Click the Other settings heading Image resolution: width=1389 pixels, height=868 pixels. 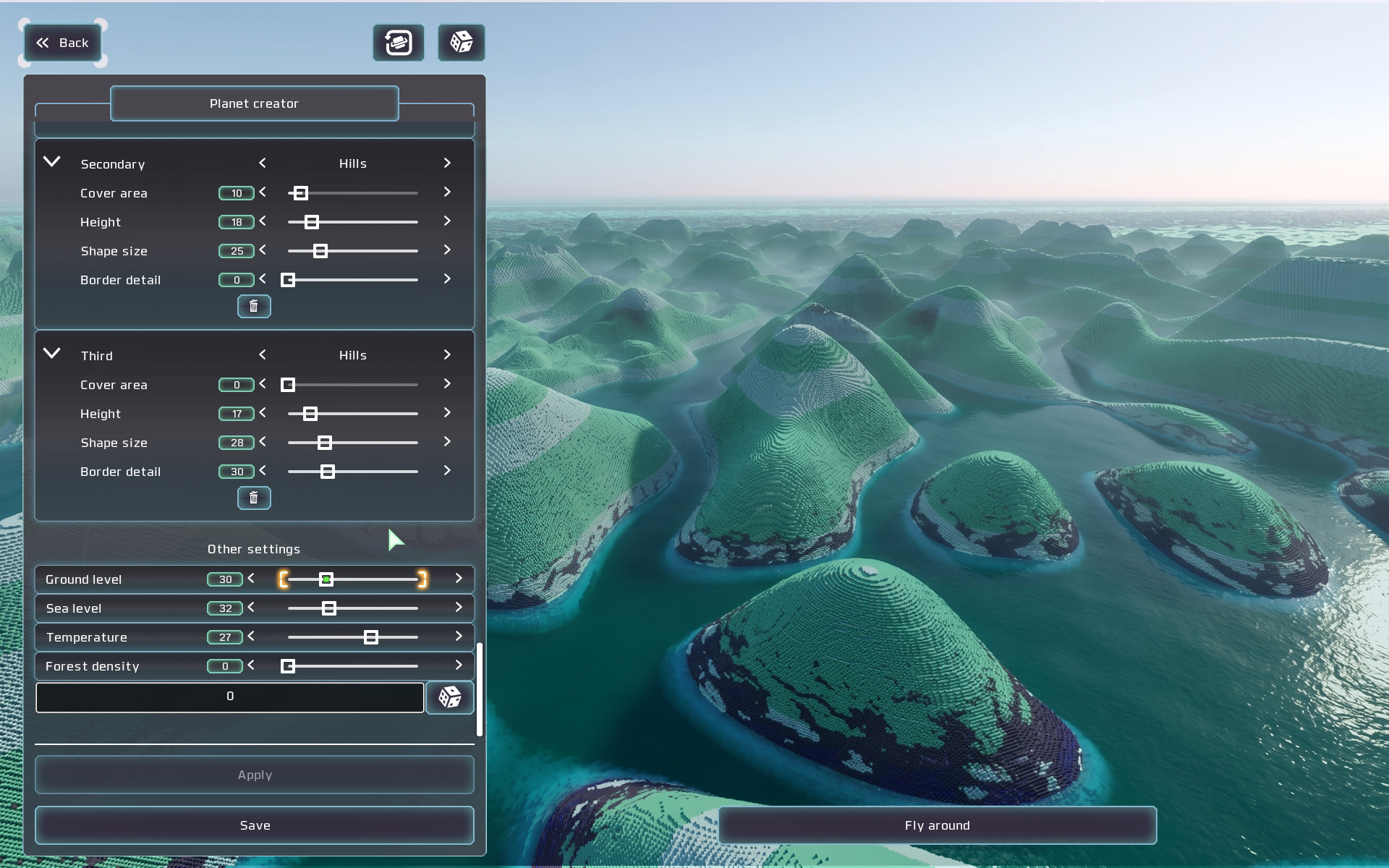pyautogui.click(x=254, y=549)
